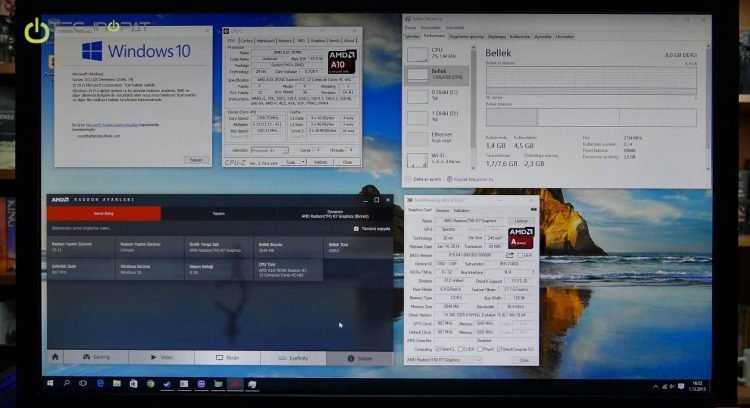Open the Microsoft license terms link
The width and height of the screenshot is (750, 408).
[111, 125]
